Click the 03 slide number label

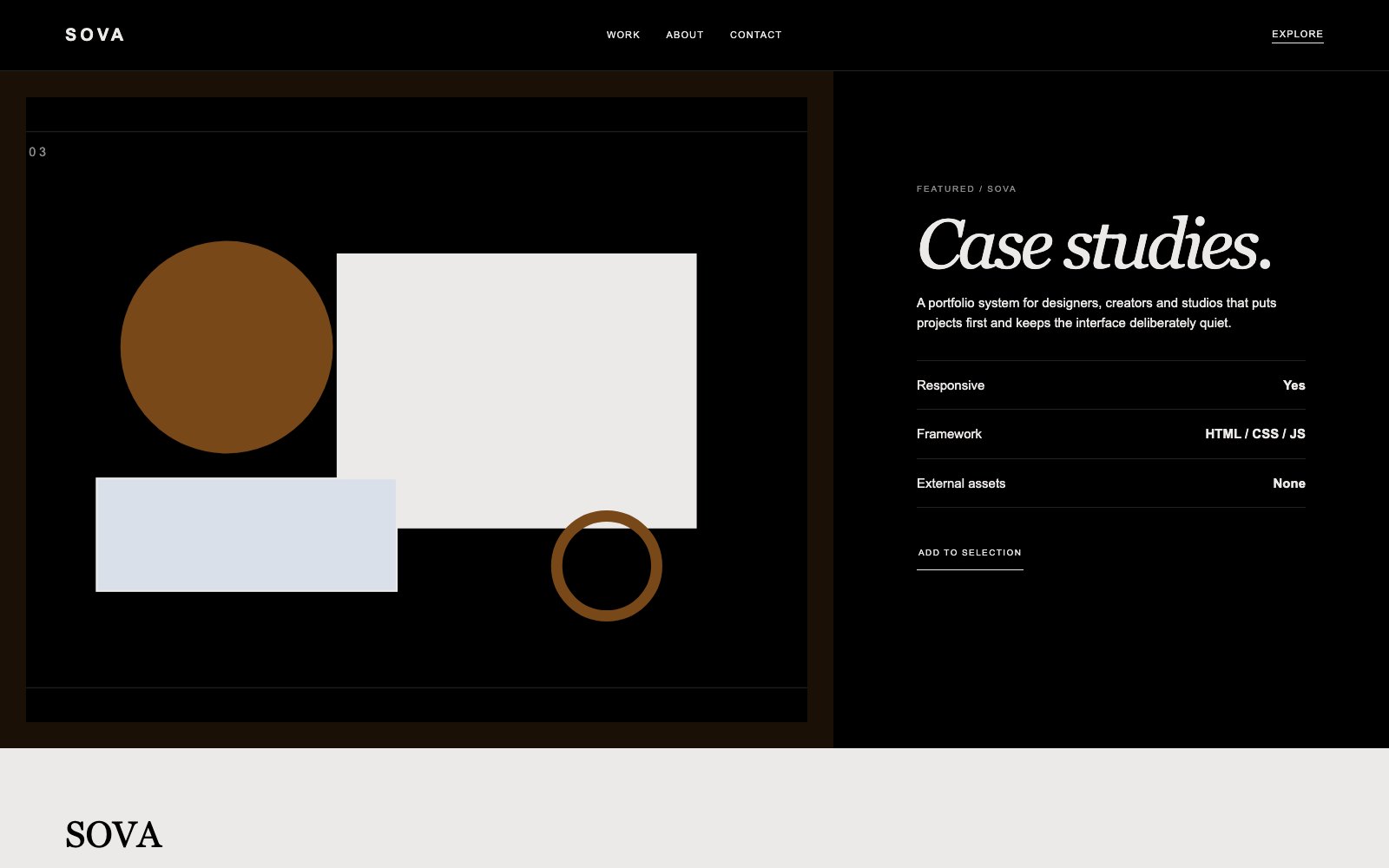(37, 152)
